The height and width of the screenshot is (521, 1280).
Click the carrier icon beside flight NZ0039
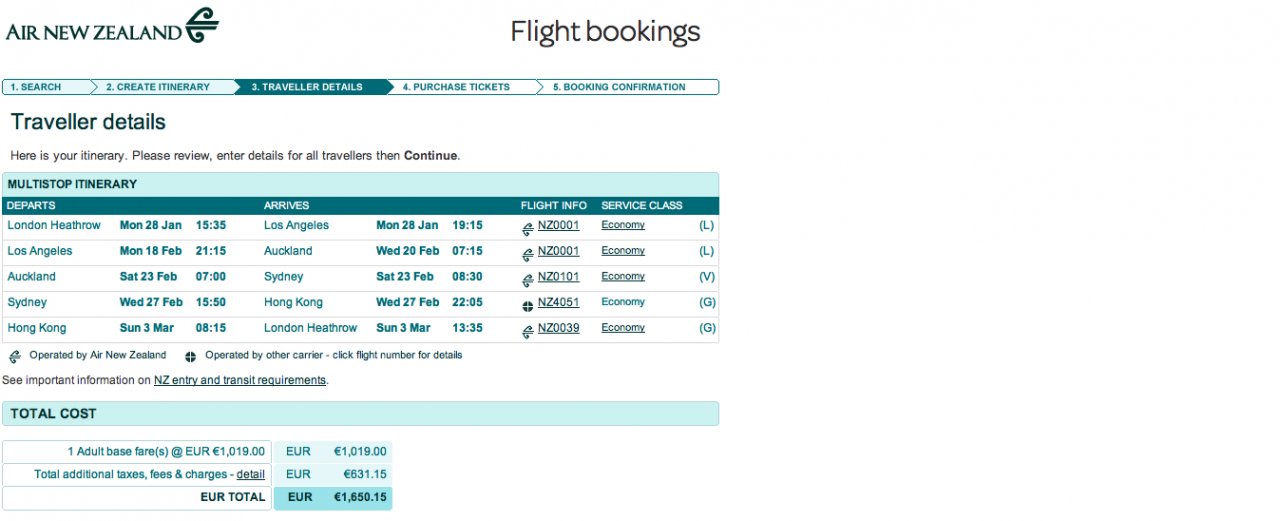point(527,331)
